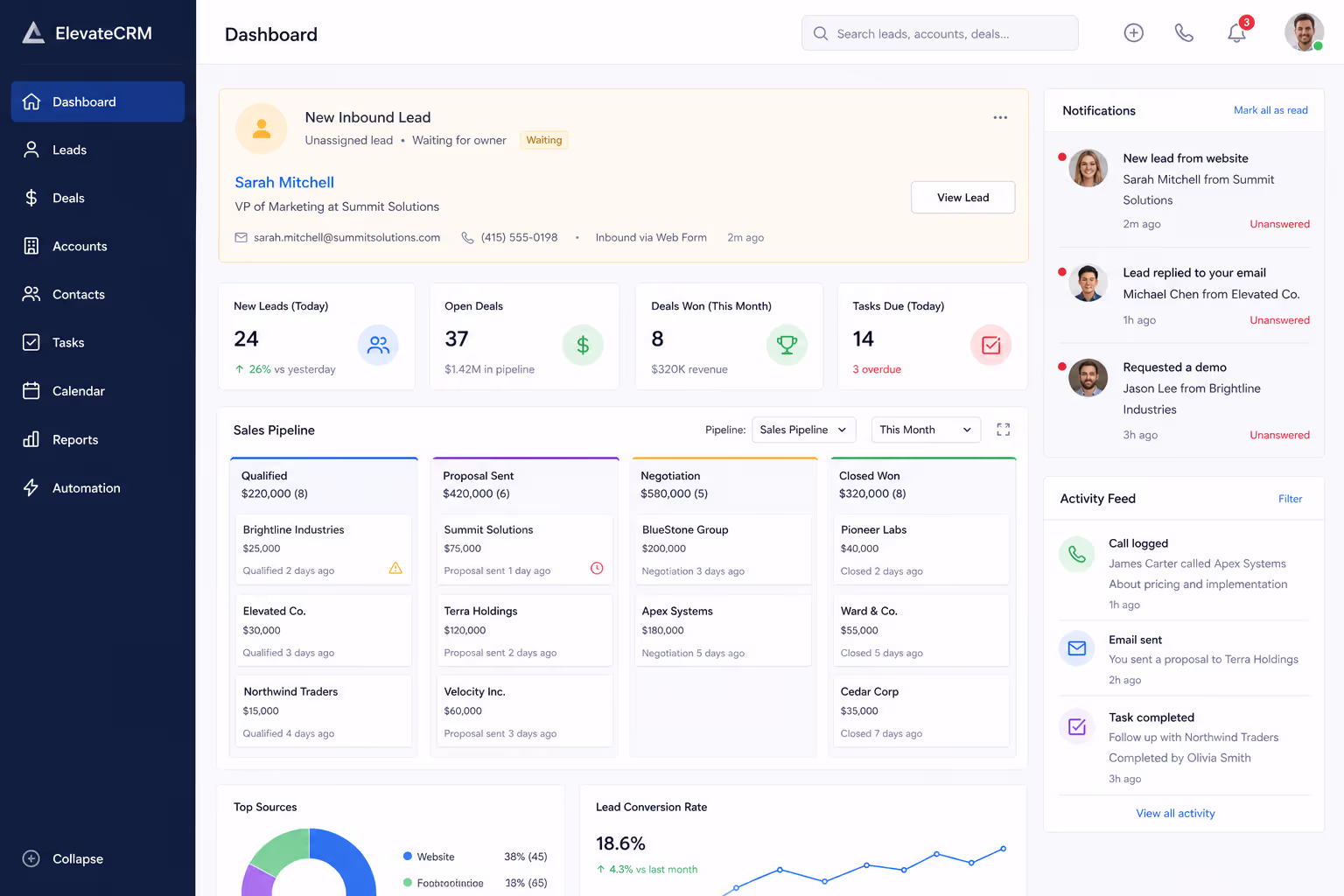Click phone number (415) 555-0198
The height and width of the screenshot is (896, 1344).
(x=519, y=237)
